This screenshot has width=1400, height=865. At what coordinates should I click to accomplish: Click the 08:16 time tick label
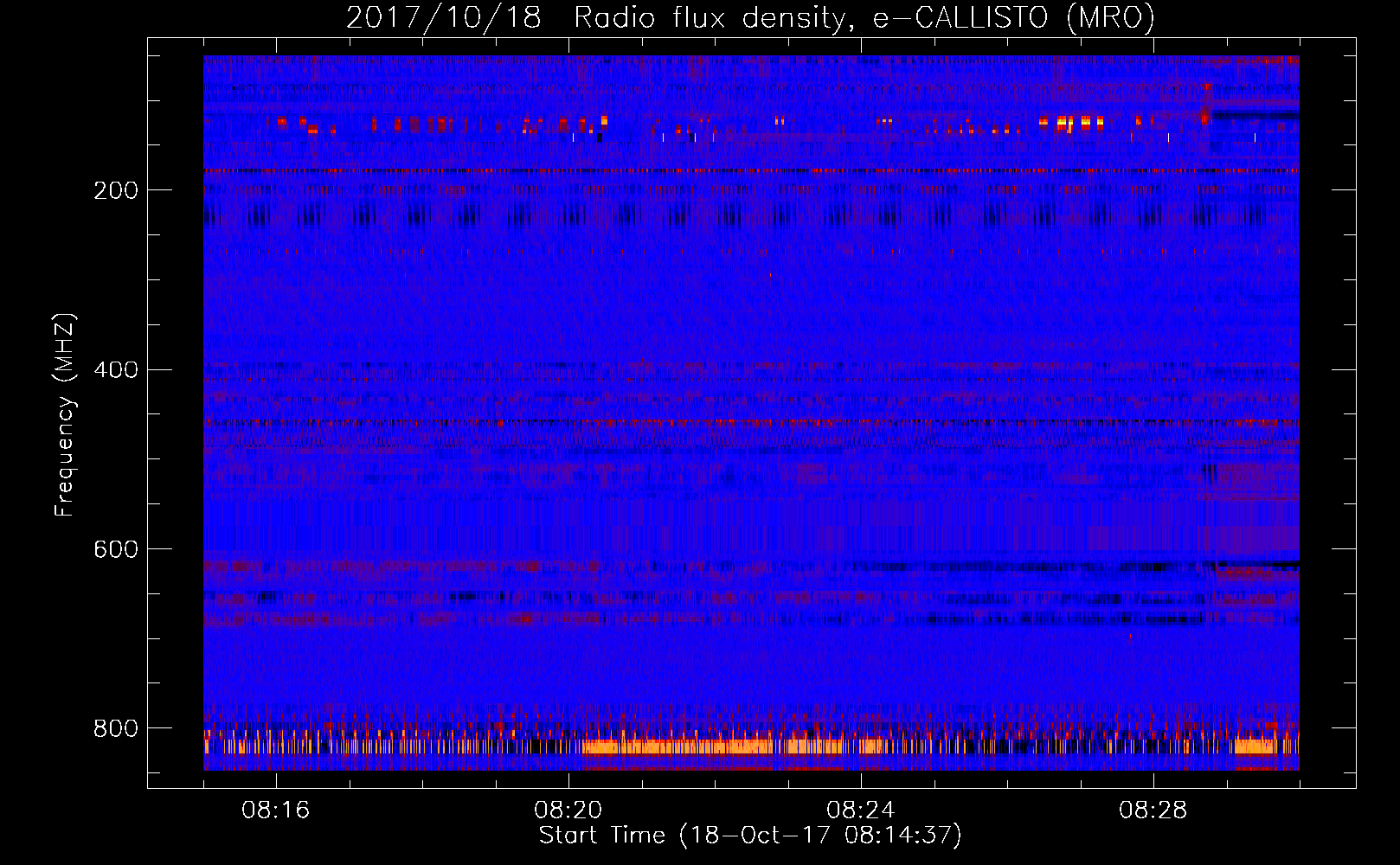point(276,811)
